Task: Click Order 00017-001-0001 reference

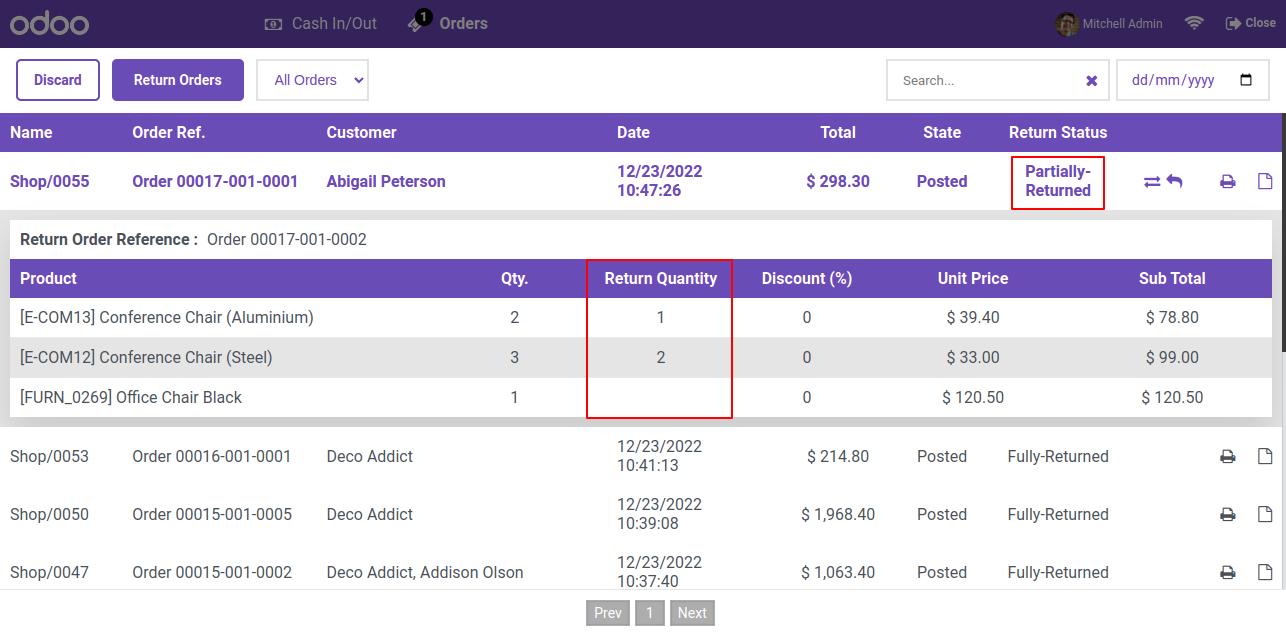Action: 215,181
